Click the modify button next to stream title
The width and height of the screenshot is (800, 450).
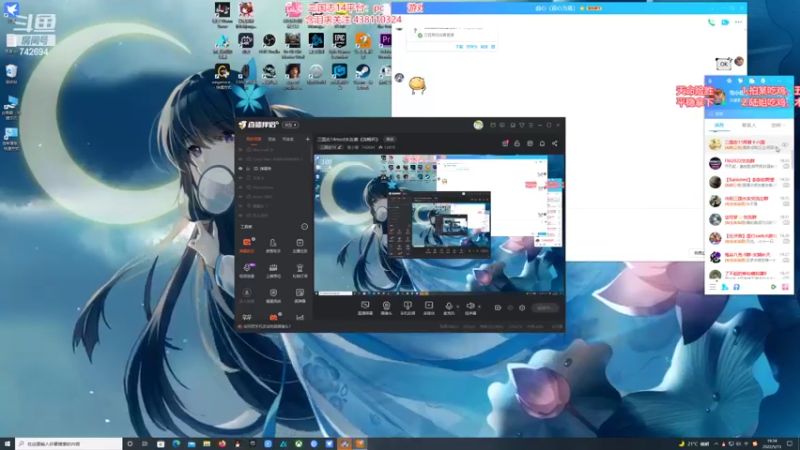(390, 139)
